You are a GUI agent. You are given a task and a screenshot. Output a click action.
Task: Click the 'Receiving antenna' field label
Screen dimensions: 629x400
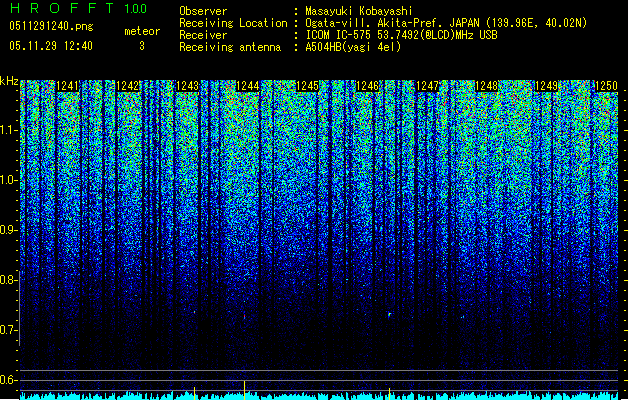point(230,47)
